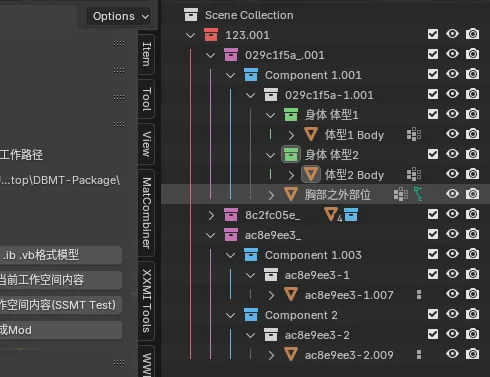Image resolution: width=490 pixels, height=377 pixels.
Task: Open the Options dropdown
Action: 119,16
